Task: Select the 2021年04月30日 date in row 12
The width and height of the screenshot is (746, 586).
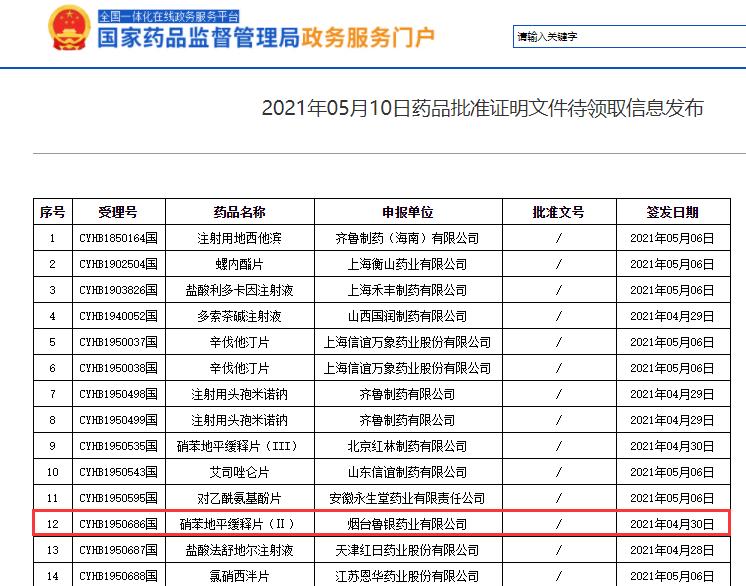Action: coord(672,524)
